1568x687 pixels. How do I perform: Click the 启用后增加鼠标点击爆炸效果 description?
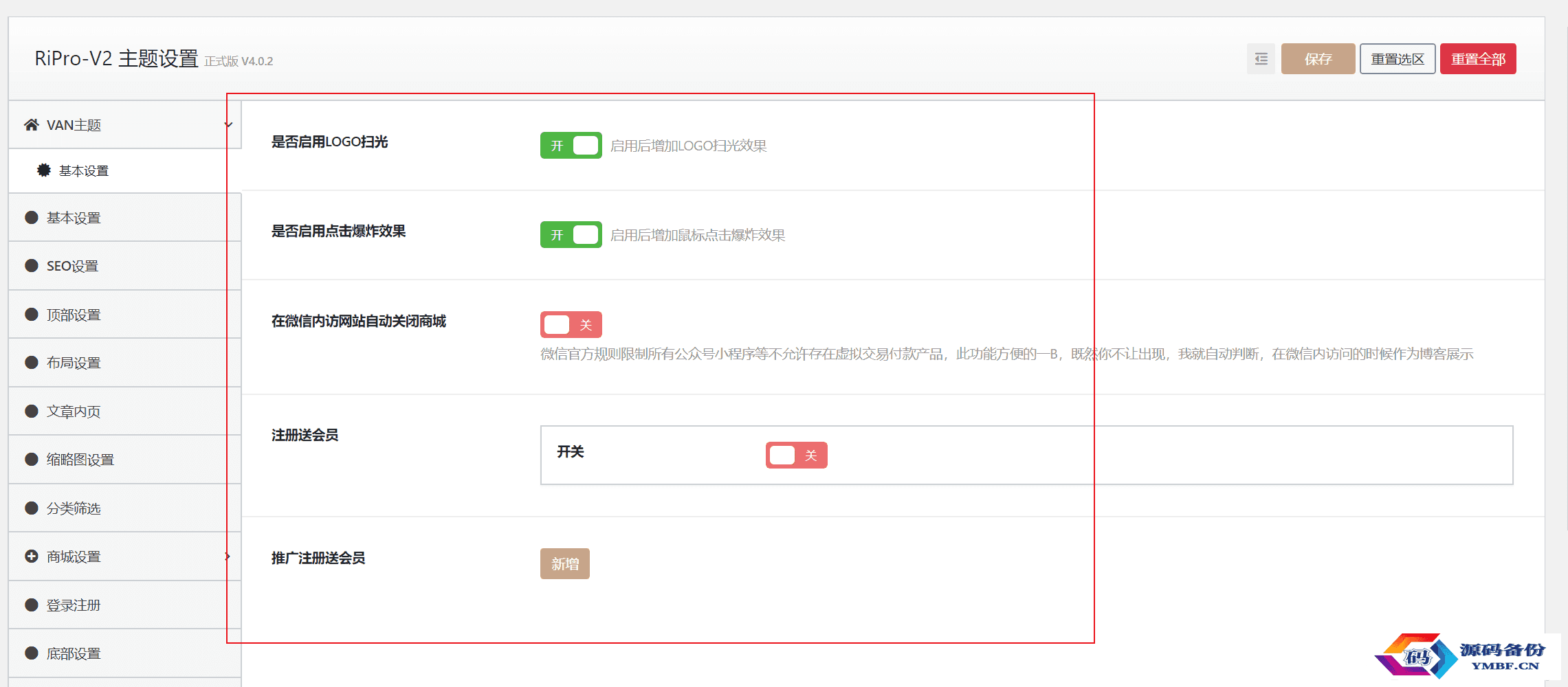pos(698,235)
